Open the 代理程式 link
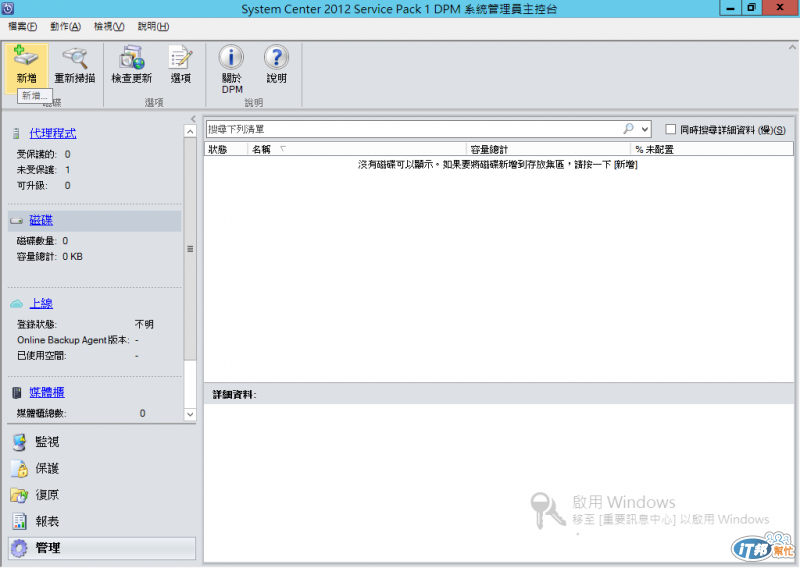 pos(53,134)
